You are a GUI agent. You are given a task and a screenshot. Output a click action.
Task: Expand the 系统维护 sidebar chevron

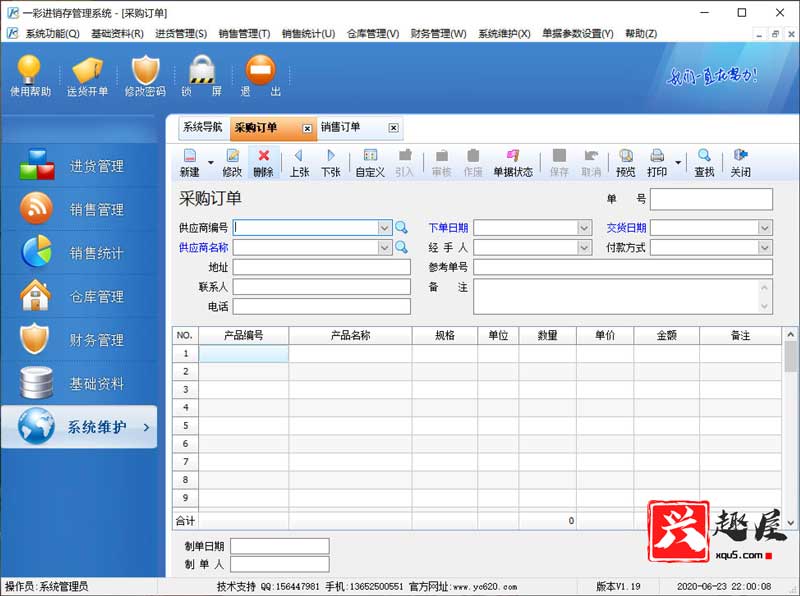[x=146, y=427]
